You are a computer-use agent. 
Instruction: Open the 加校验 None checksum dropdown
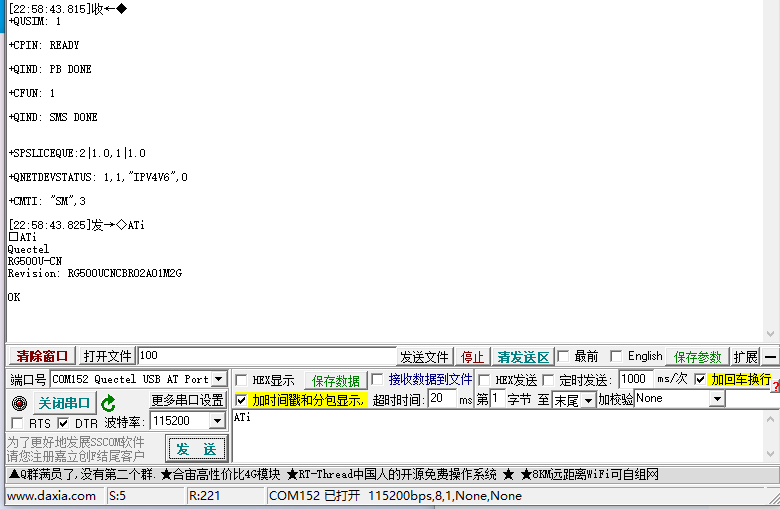717,399
